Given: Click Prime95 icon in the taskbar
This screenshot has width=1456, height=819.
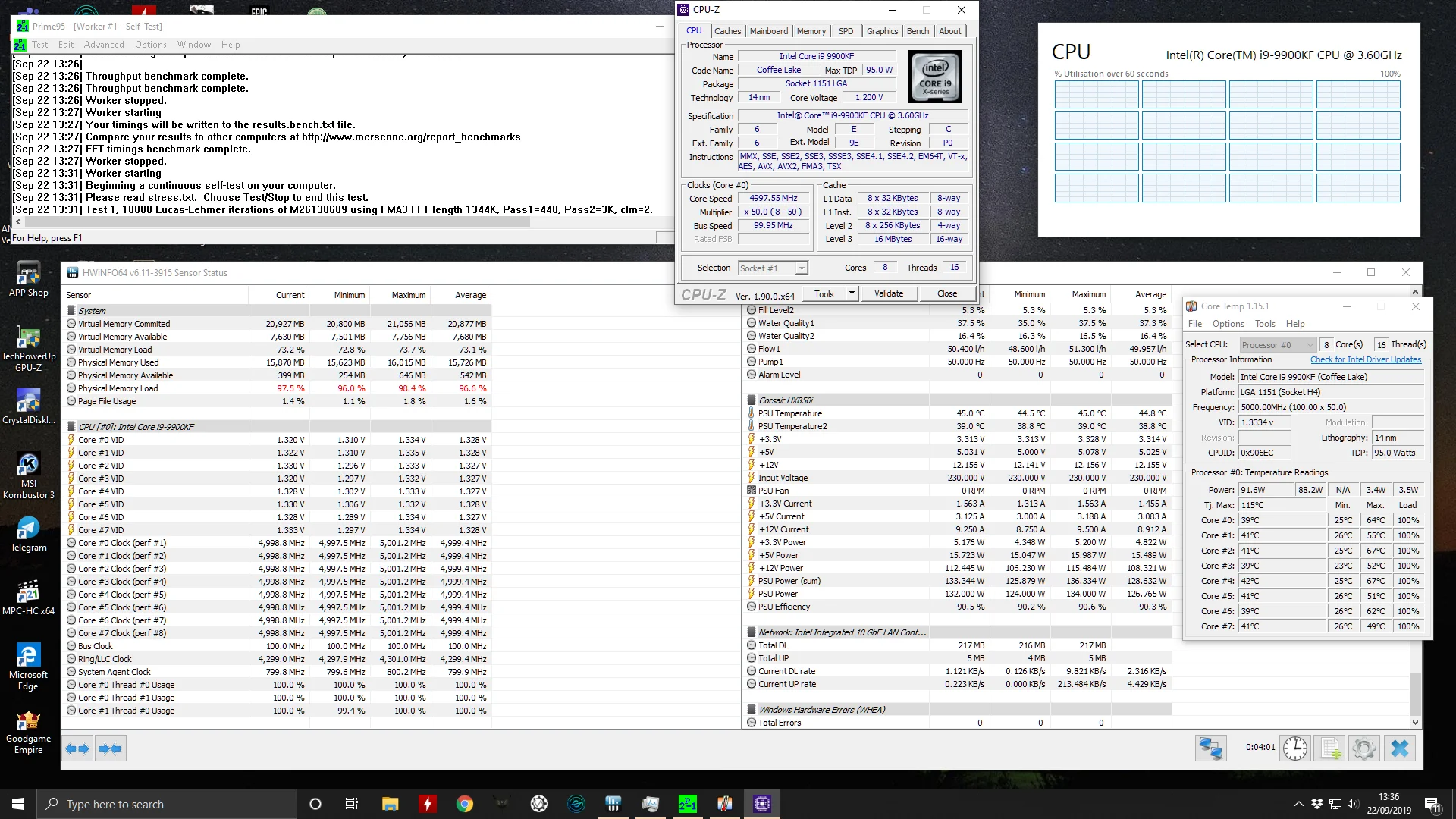Looking at the screenshot, I should tap(687, 804).
